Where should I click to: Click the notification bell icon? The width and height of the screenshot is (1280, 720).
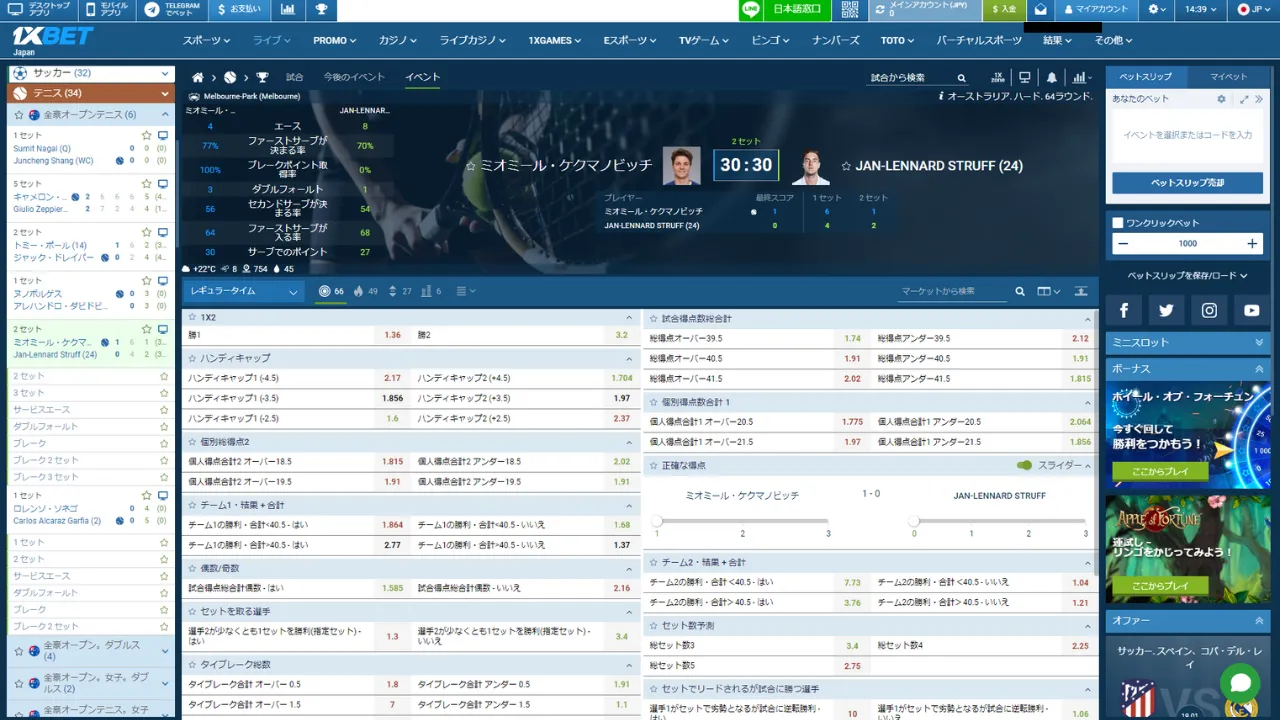pyautogui.click(x=1051, y=78)
